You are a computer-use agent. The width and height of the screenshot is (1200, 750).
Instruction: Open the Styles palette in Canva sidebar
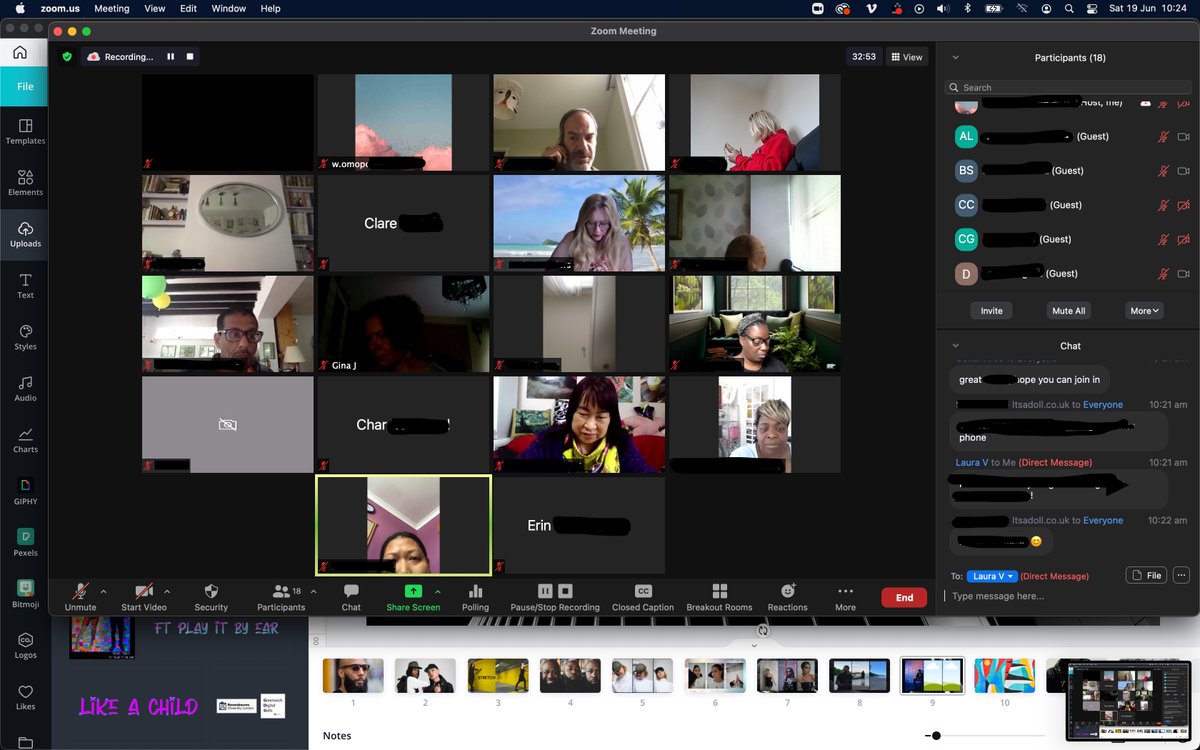[x=25, y=337]
